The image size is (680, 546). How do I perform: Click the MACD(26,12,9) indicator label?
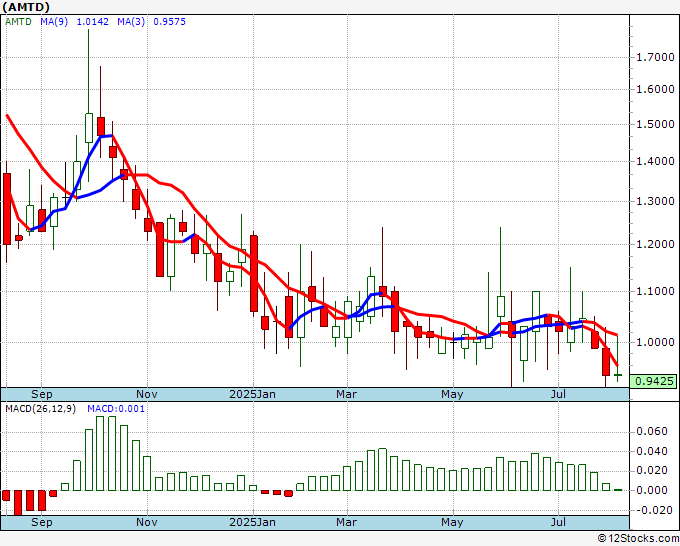(40, 409)
